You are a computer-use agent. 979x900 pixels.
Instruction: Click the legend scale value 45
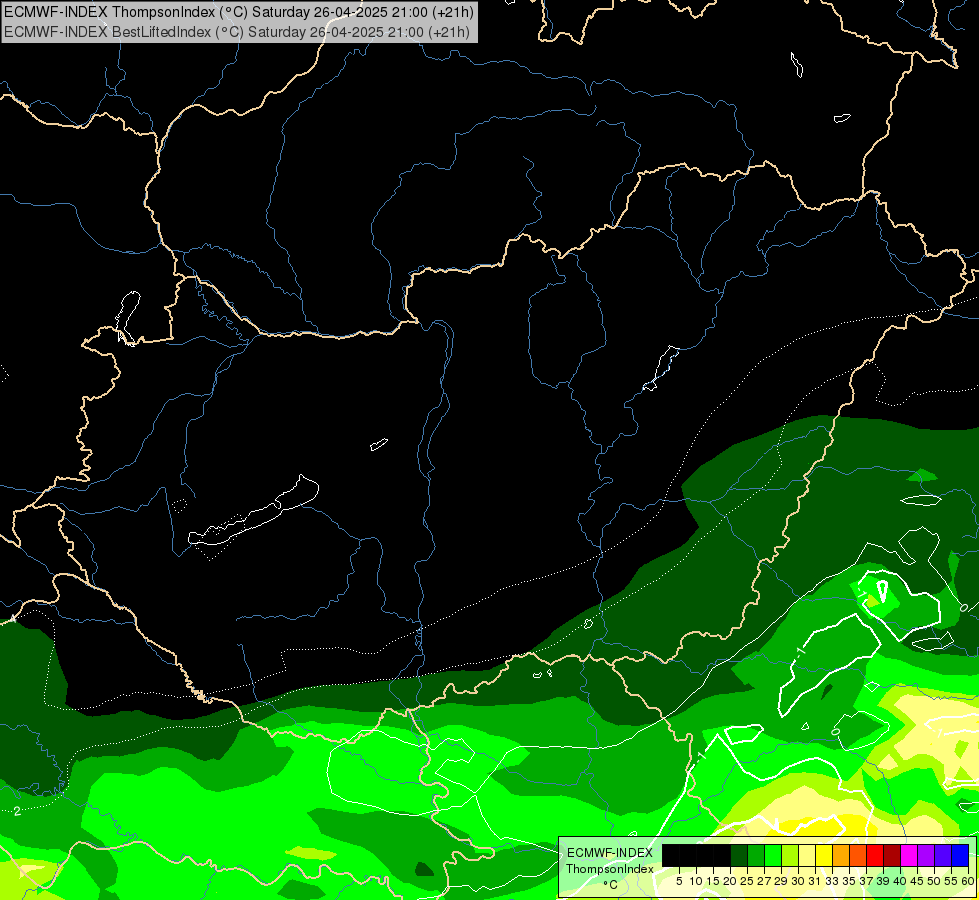pyautogui.click(x=918, y=881)
